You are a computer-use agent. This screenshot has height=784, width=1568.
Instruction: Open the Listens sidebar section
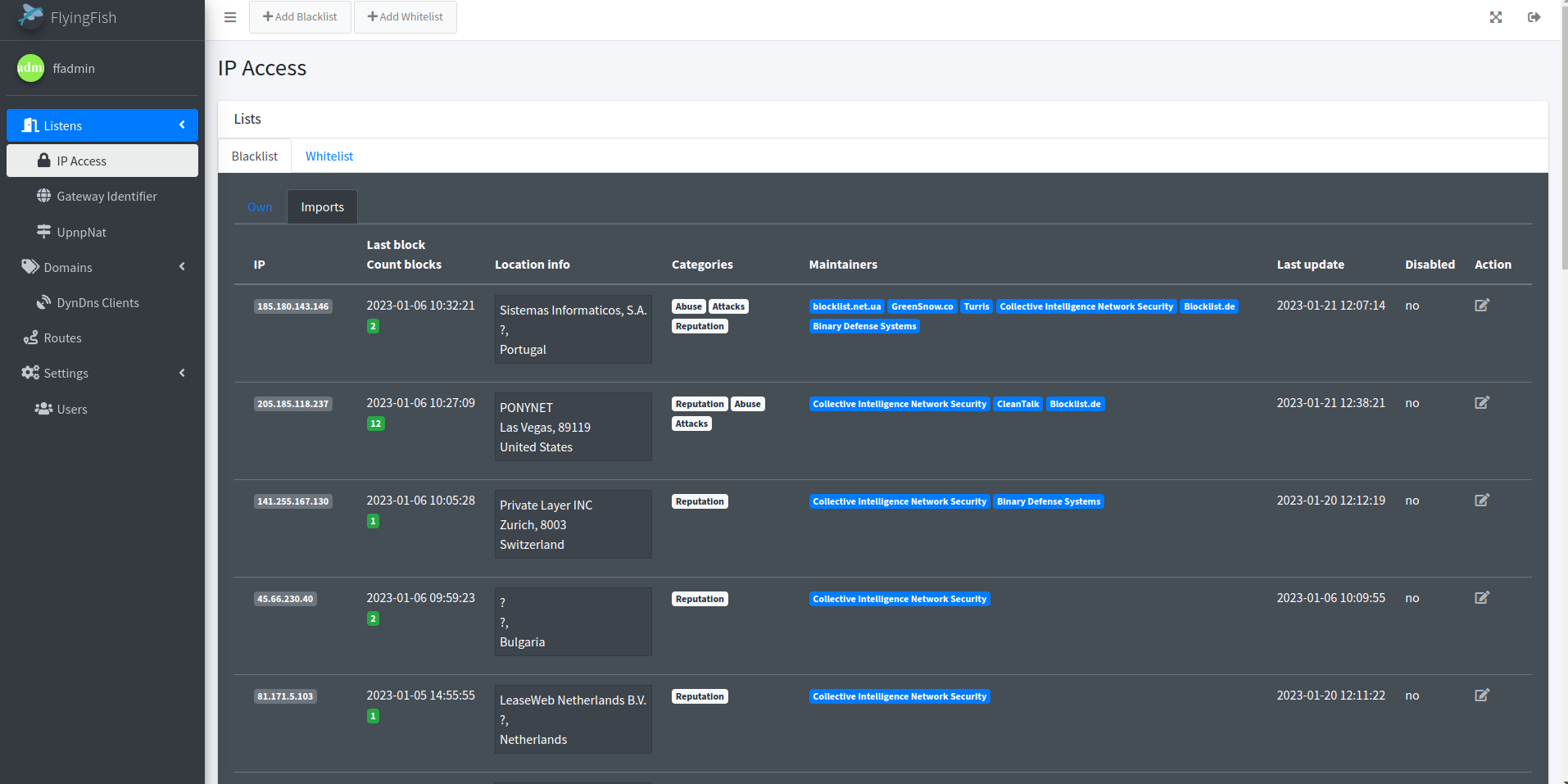pyautogui.click(x=102, y=125)
